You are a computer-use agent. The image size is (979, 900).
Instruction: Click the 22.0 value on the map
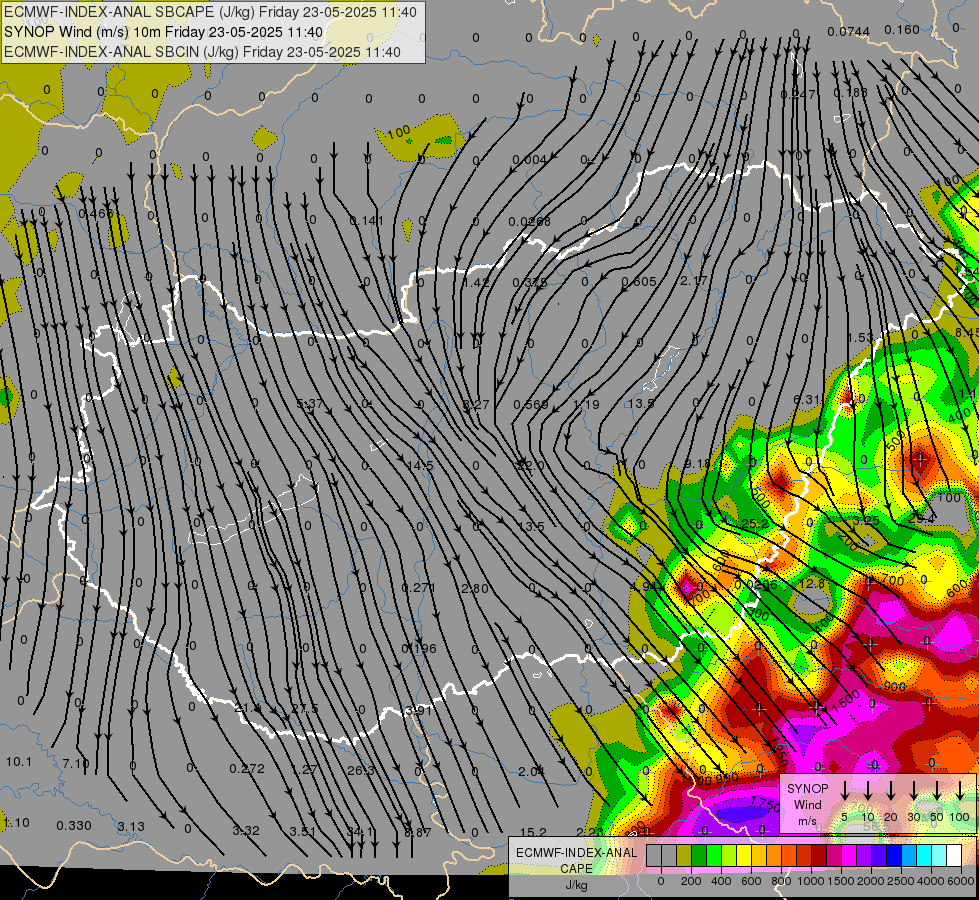tap(531, 465)
